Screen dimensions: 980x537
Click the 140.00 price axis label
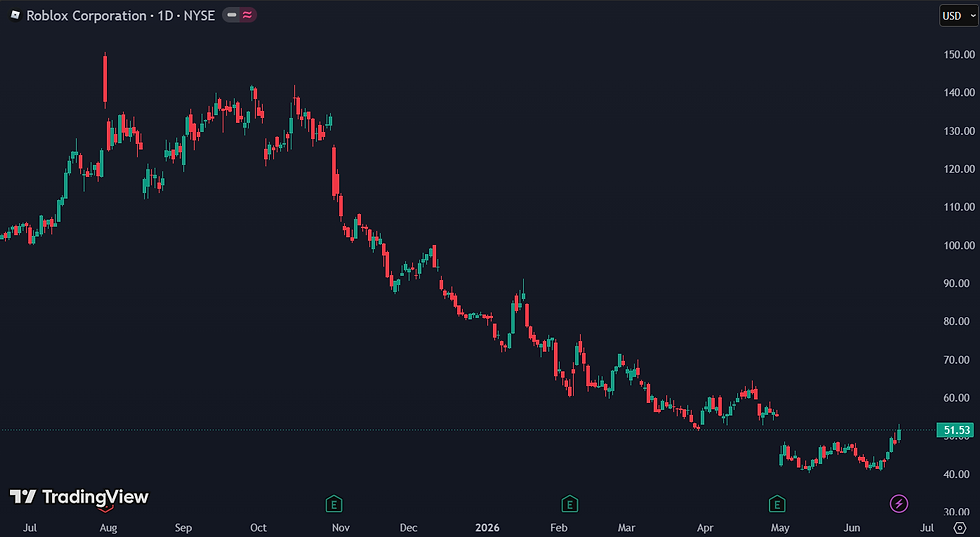959,93
